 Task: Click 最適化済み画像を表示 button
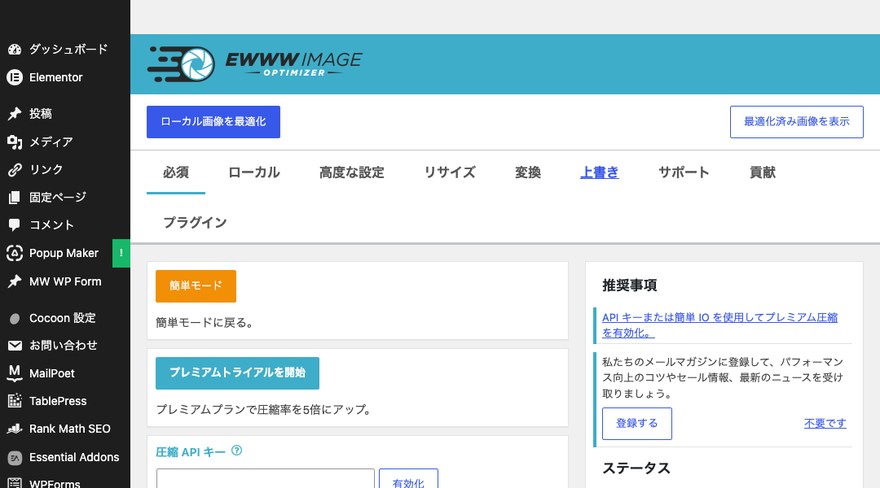(796, 122)
